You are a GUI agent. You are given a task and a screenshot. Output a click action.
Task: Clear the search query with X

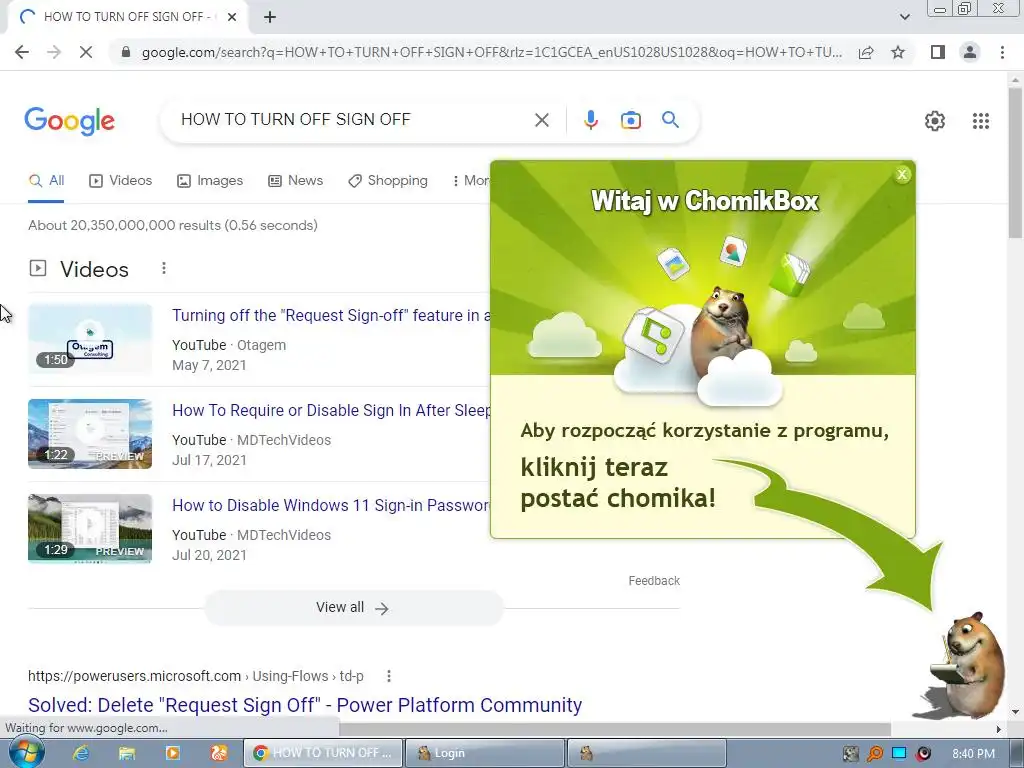[541, 120]
